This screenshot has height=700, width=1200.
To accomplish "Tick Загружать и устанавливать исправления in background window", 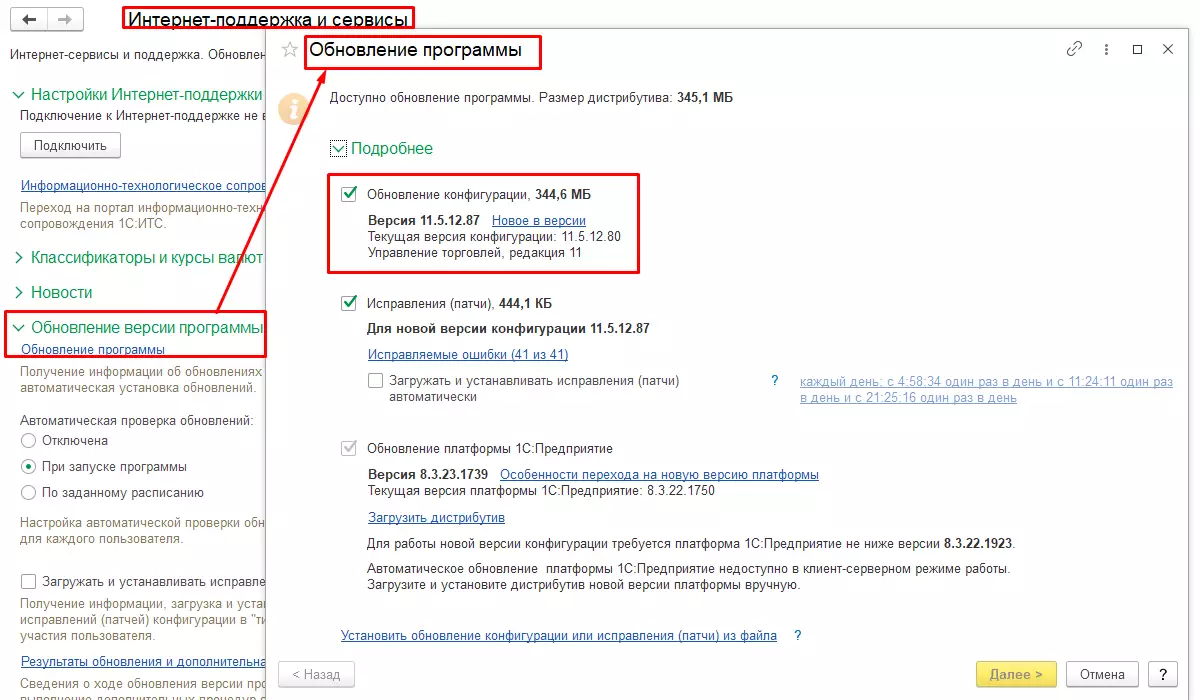I will click(28, 581).
